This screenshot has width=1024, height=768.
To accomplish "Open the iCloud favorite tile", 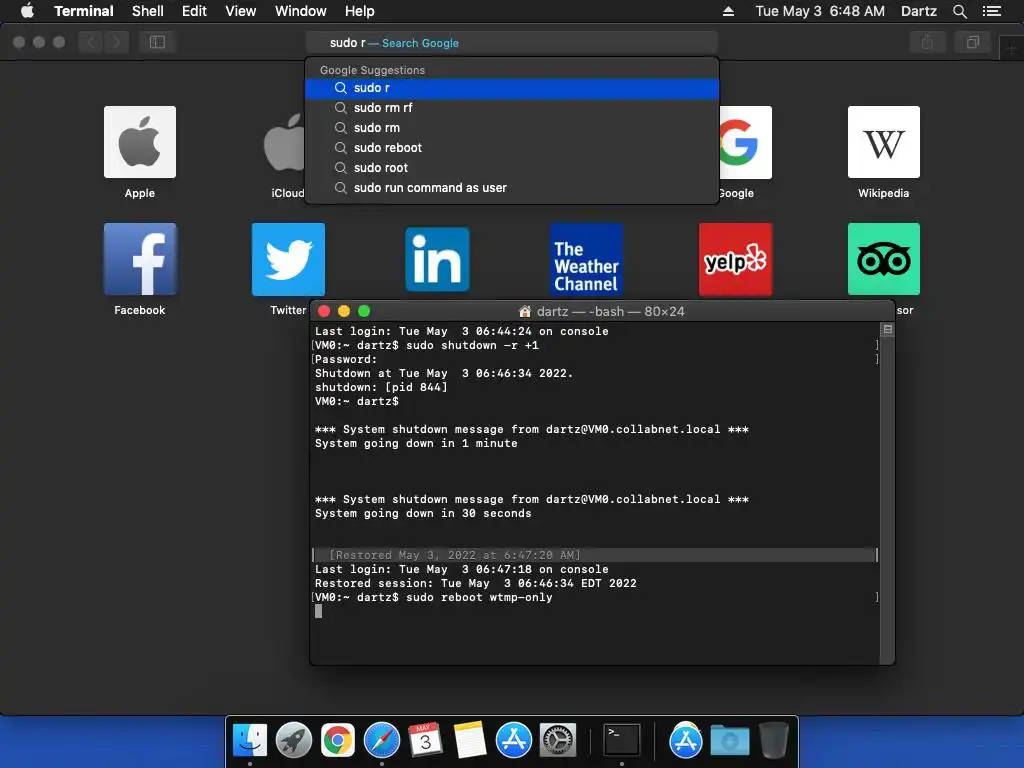I will [x=284, y=142].
